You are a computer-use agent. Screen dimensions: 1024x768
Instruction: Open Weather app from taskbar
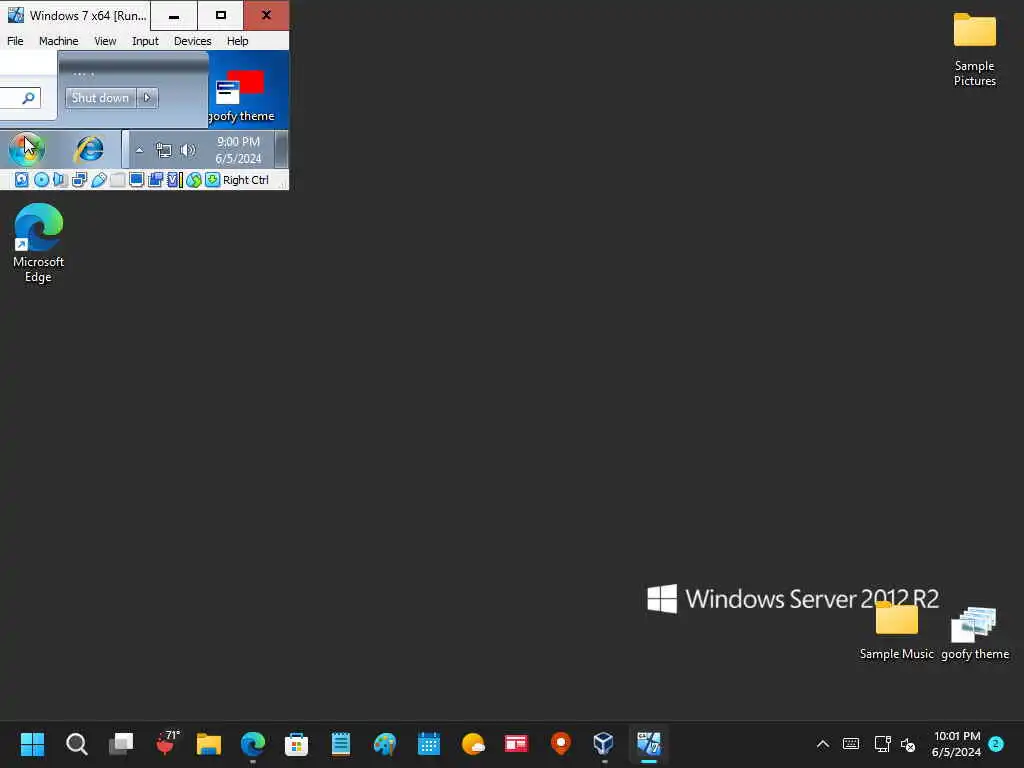[473, 744]
